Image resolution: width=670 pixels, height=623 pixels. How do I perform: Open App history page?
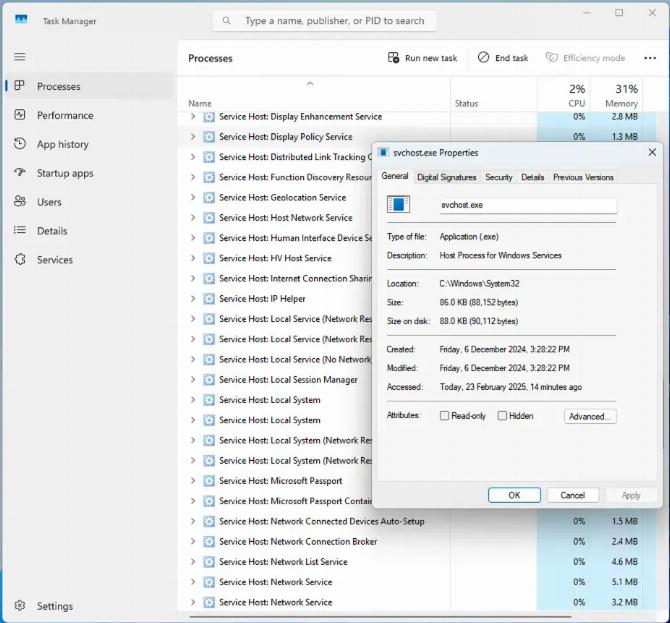tap(90, 144)
